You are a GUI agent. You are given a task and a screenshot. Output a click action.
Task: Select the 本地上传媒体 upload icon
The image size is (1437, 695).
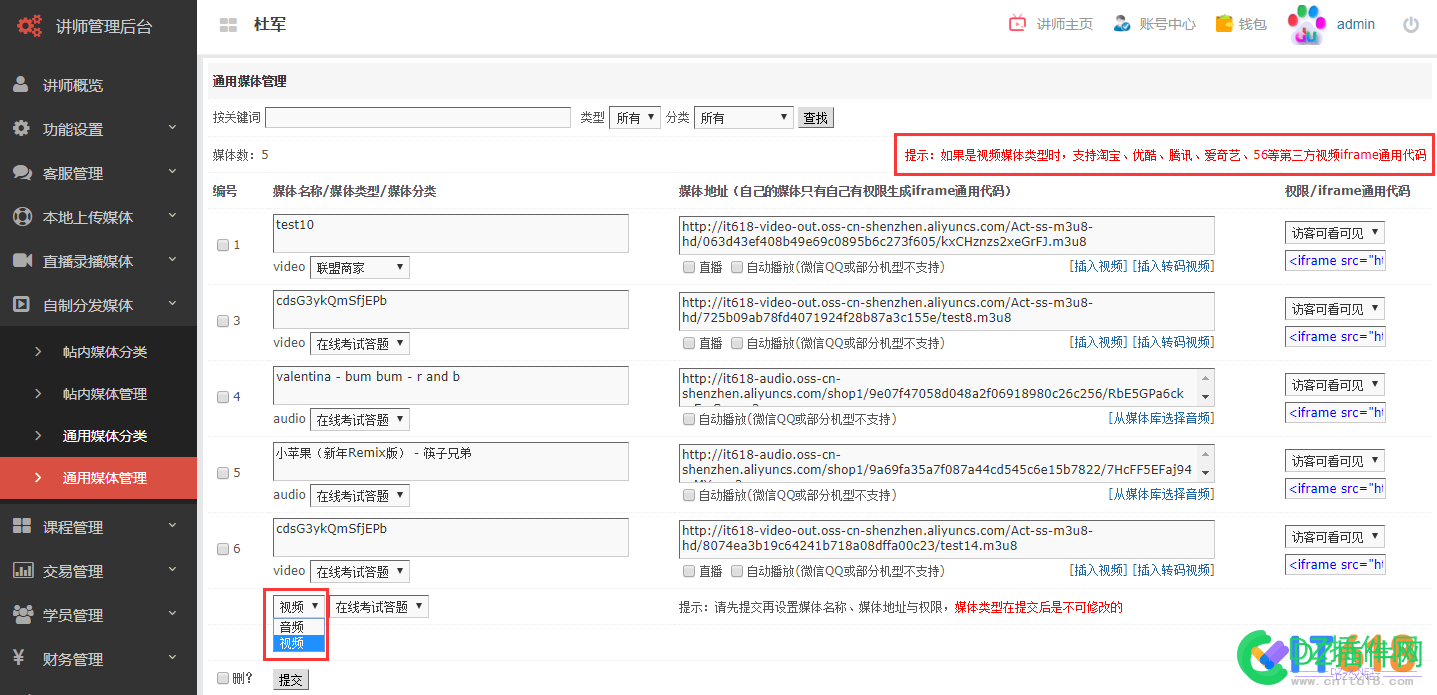22,216
